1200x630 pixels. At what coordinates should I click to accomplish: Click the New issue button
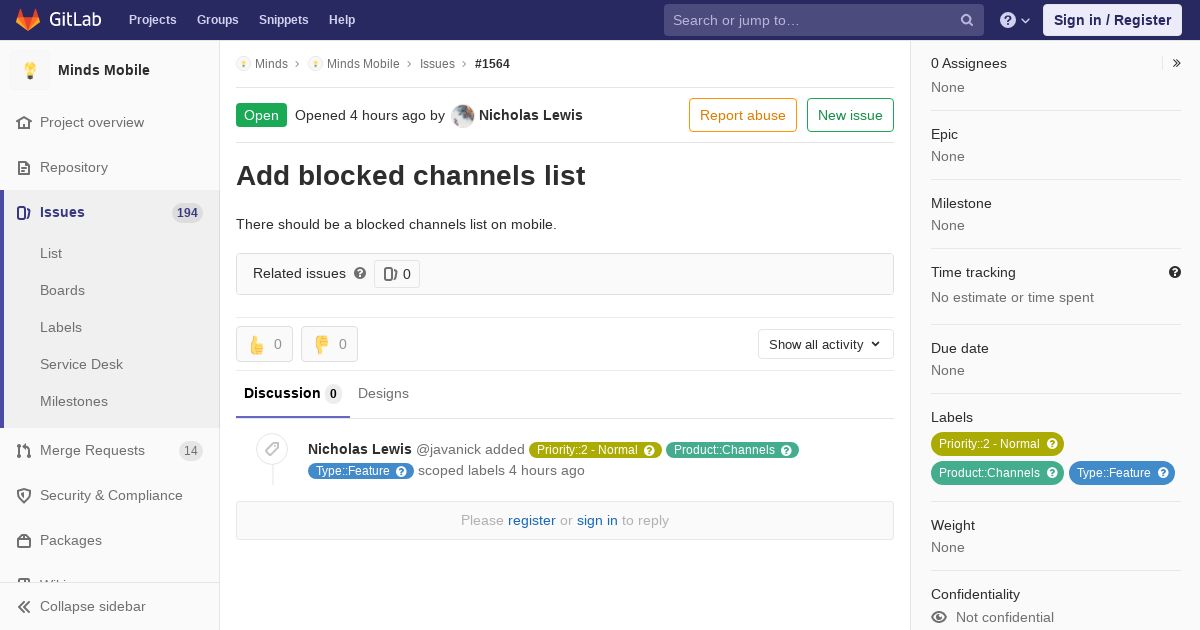tap(850, 115)
